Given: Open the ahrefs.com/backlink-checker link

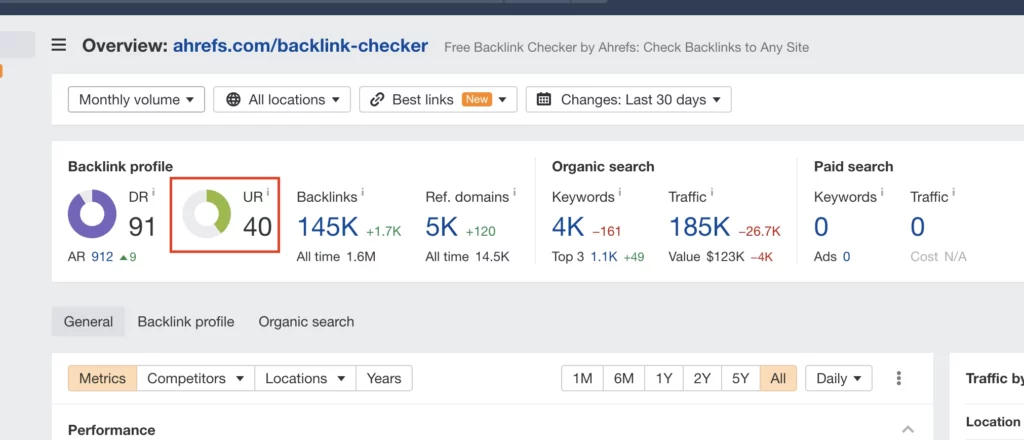Looking at the screenshot, I should click(300, 46).
